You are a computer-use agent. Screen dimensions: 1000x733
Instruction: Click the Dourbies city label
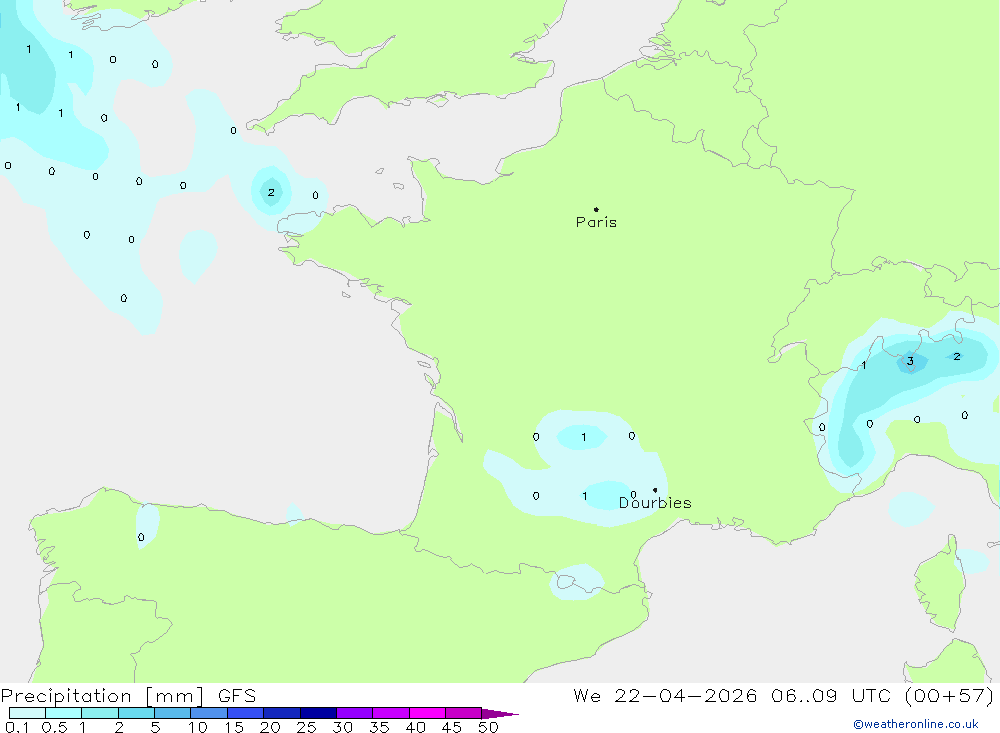coord(655,503)
